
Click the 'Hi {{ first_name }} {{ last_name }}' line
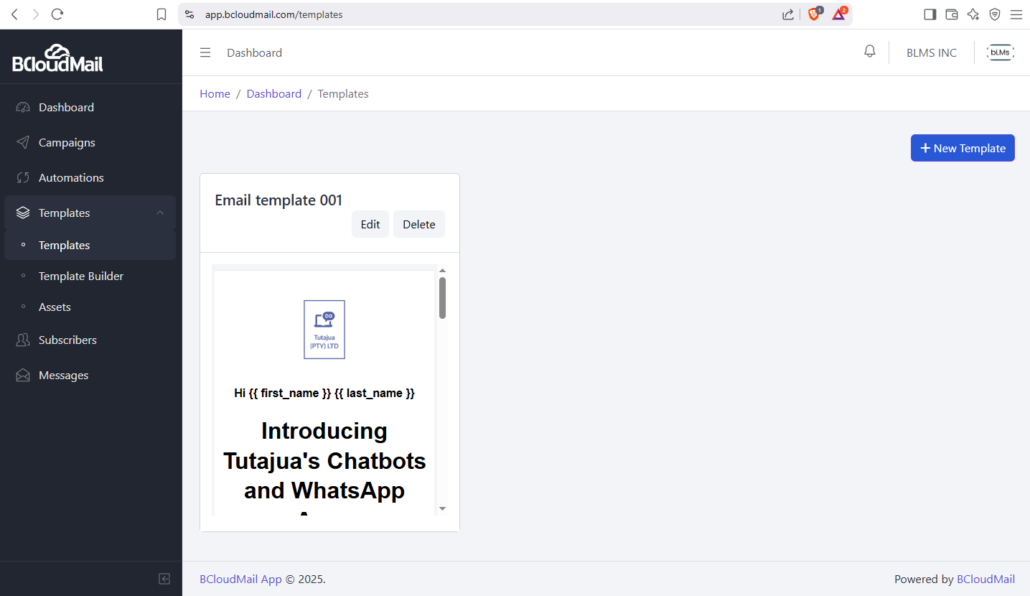[325, 393]
